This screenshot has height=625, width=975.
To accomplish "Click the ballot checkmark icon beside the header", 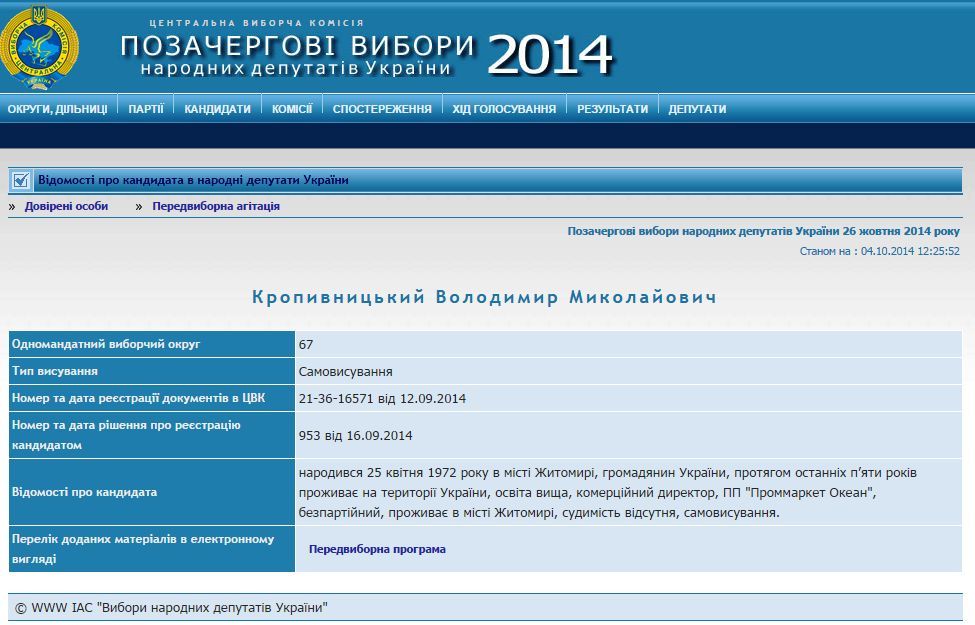I will coord(20,180).
